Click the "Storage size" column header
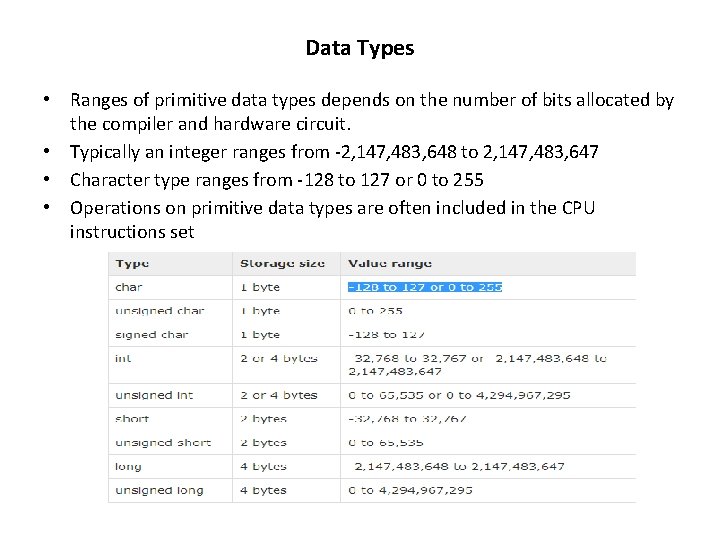 point(282,263)
